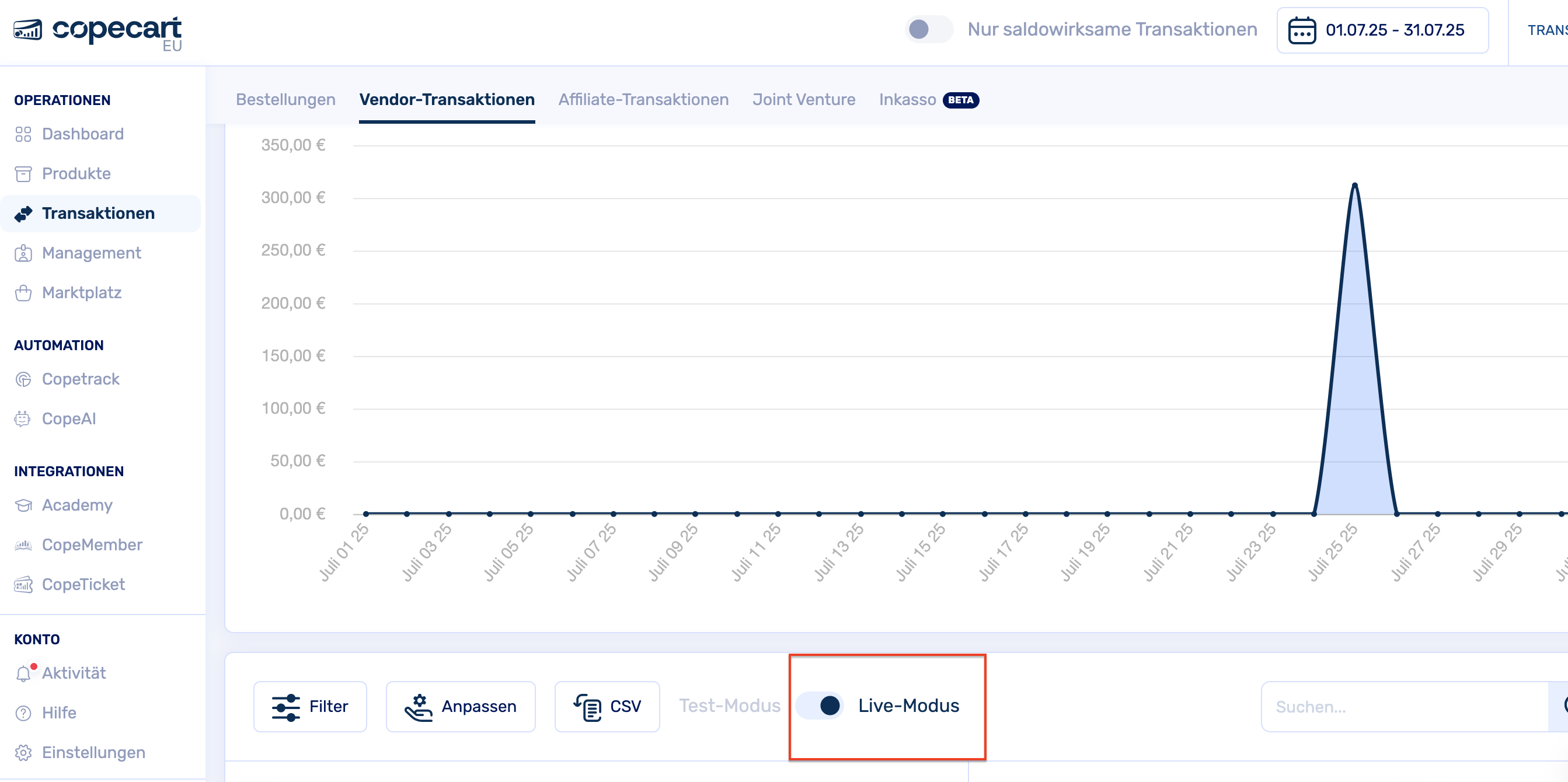
Task: Click the copecart EU logo
Action: pos(99,32)
